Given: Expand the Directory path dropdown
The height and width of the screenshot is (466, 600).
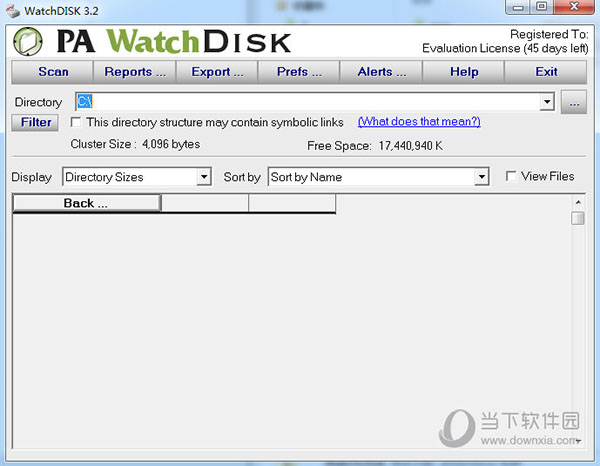Looking at the screenshot, I should 548,102.
